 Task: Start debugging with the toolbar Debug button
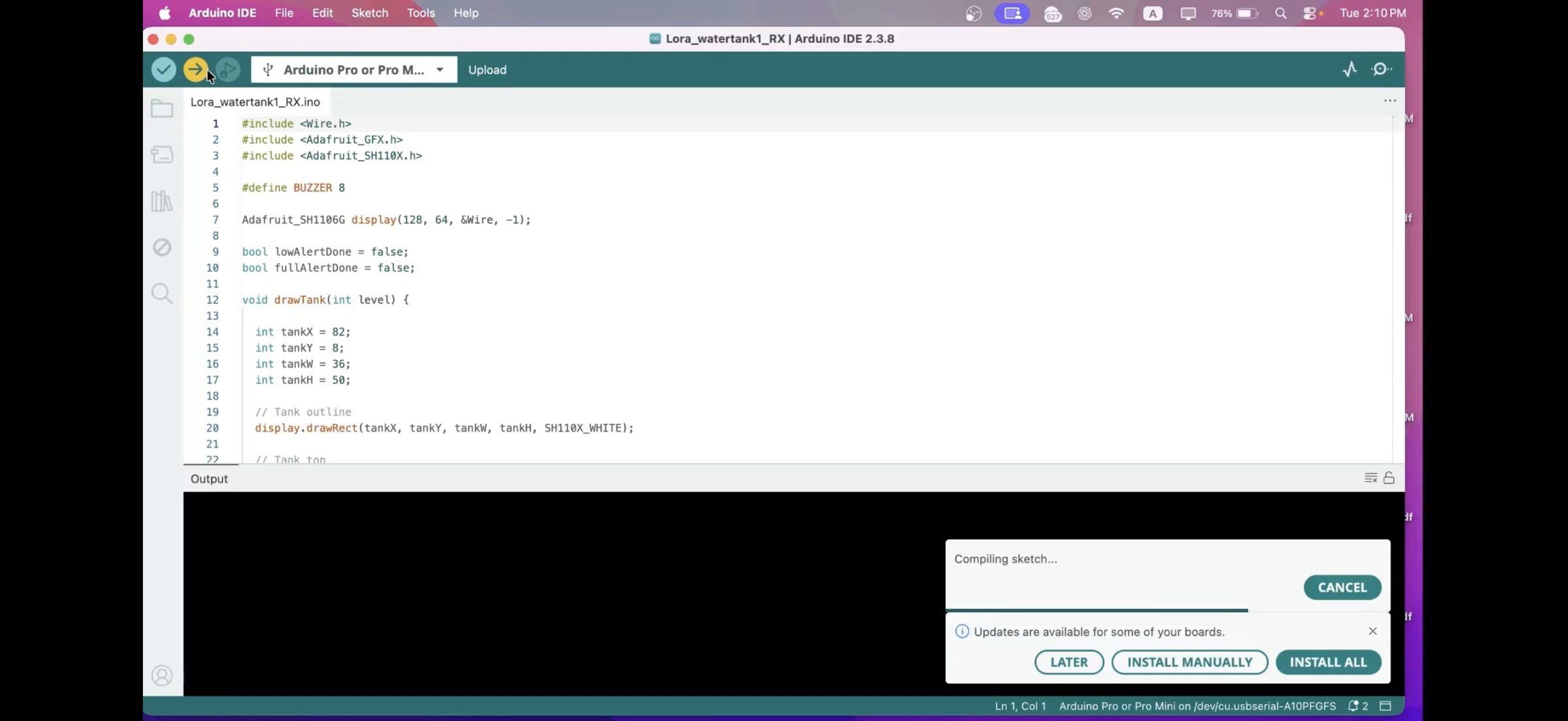coord(228,70)
